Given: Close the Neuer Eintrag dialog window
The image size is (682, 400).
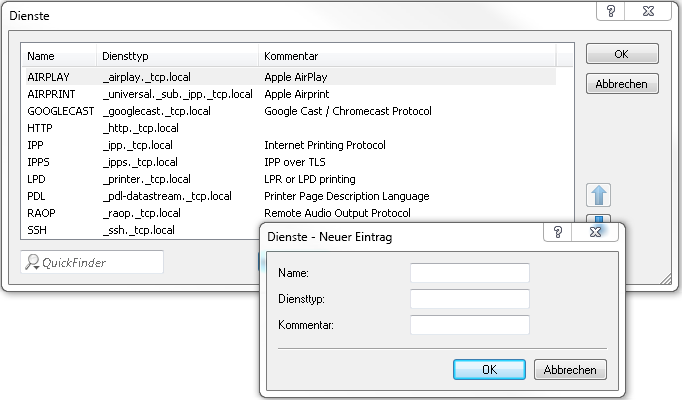Looking at the screenshot, I should [x=596, y=232].
